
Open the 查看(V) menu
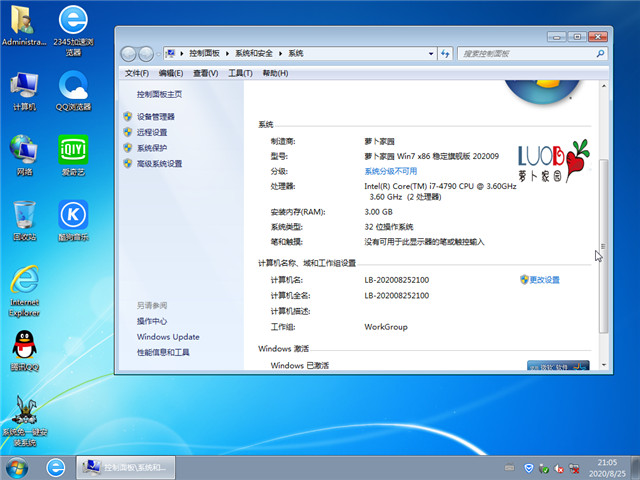205,73
